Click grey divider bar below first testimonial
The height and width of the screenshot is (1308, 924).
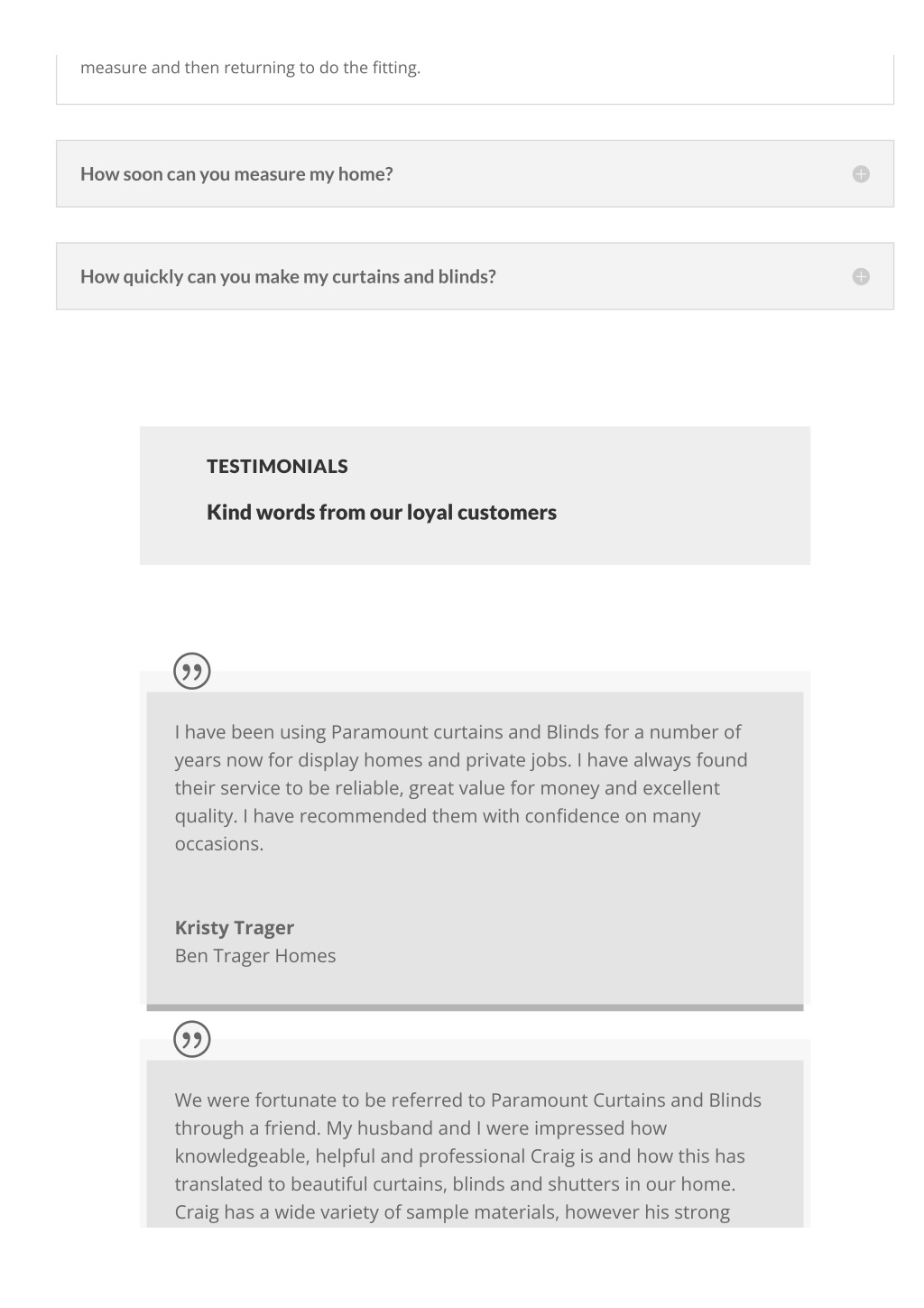pyautogui.click(x=475, y=1007)
